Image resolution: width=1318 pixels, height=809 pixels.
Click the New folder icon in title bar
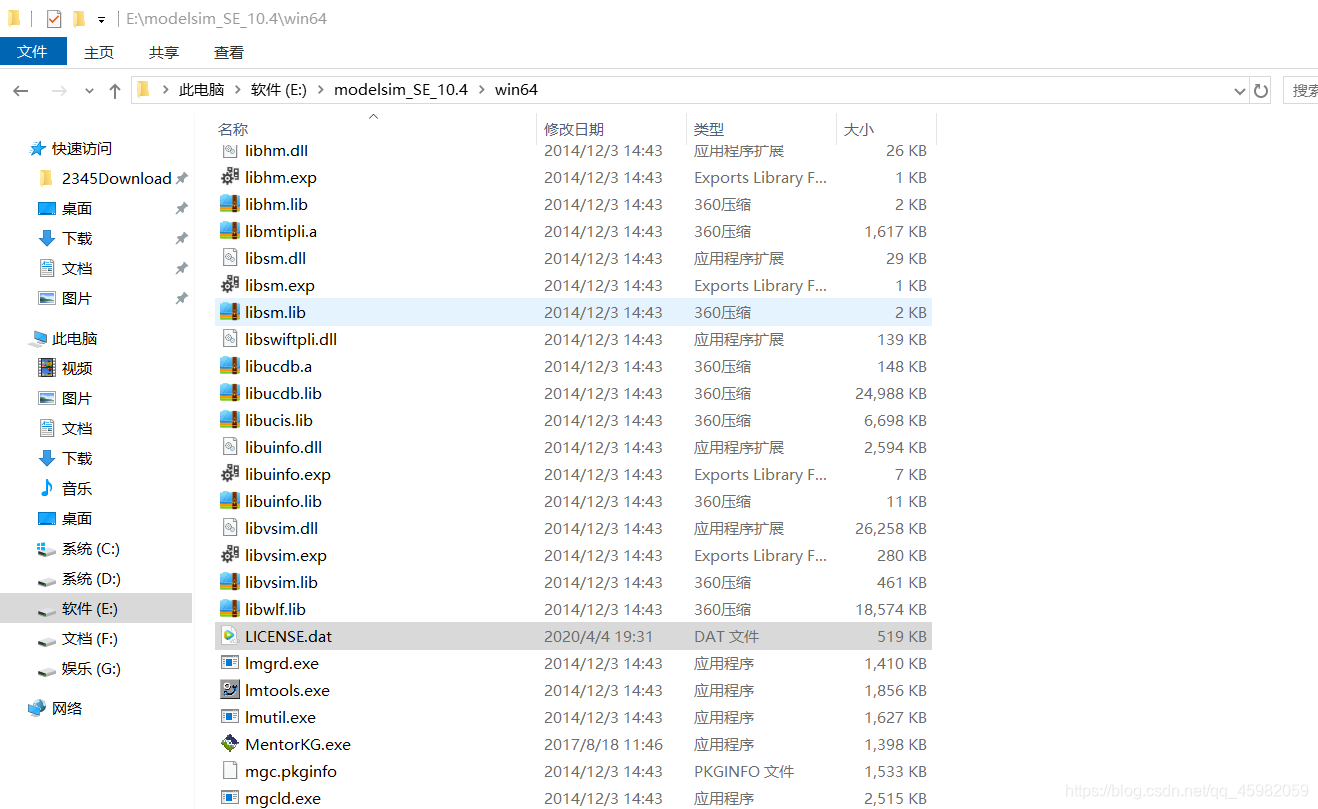click(x=79, y=19)
